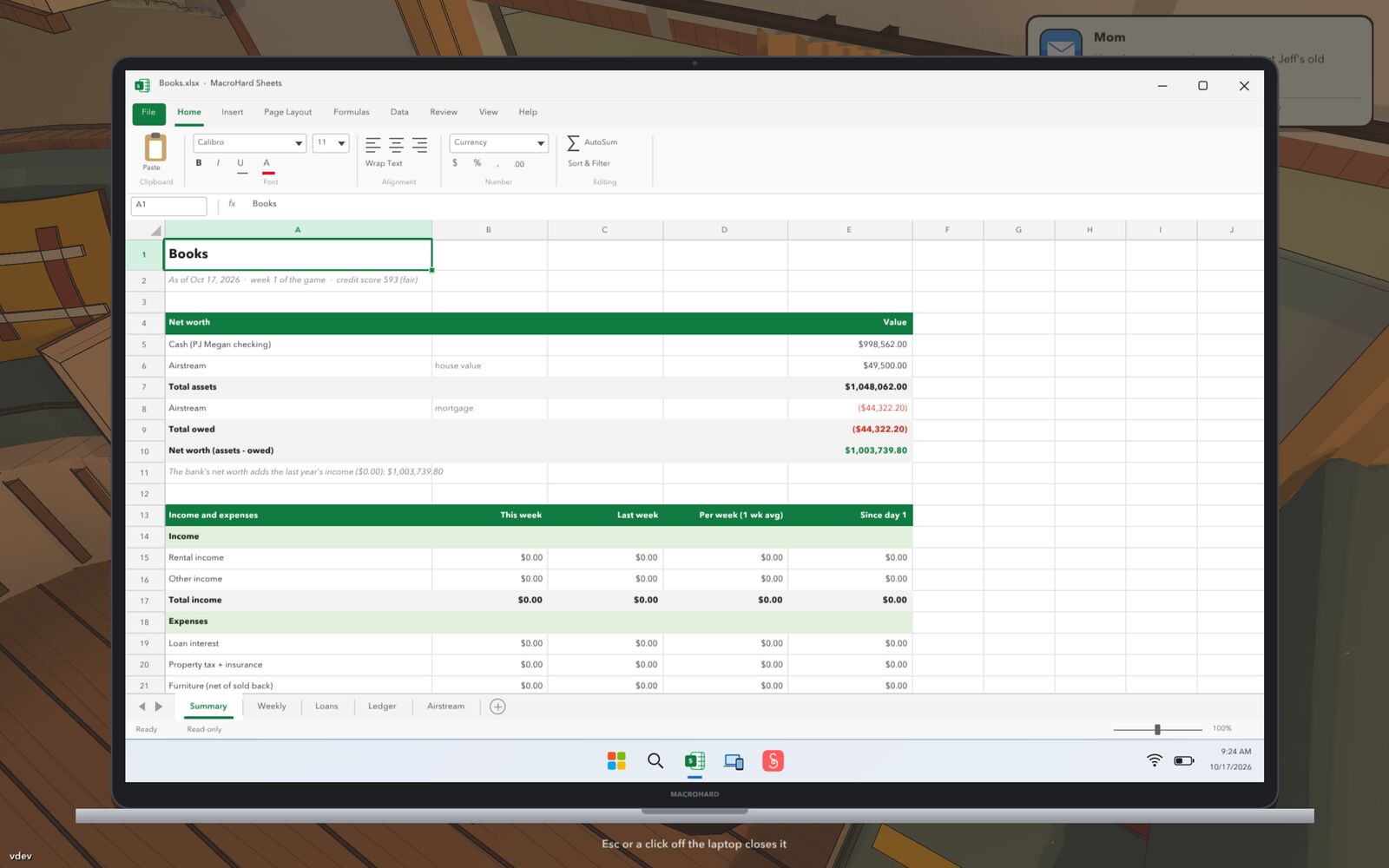The image size is (1389, 868).
Task: Align text left
Action: [x=373, y=145]
